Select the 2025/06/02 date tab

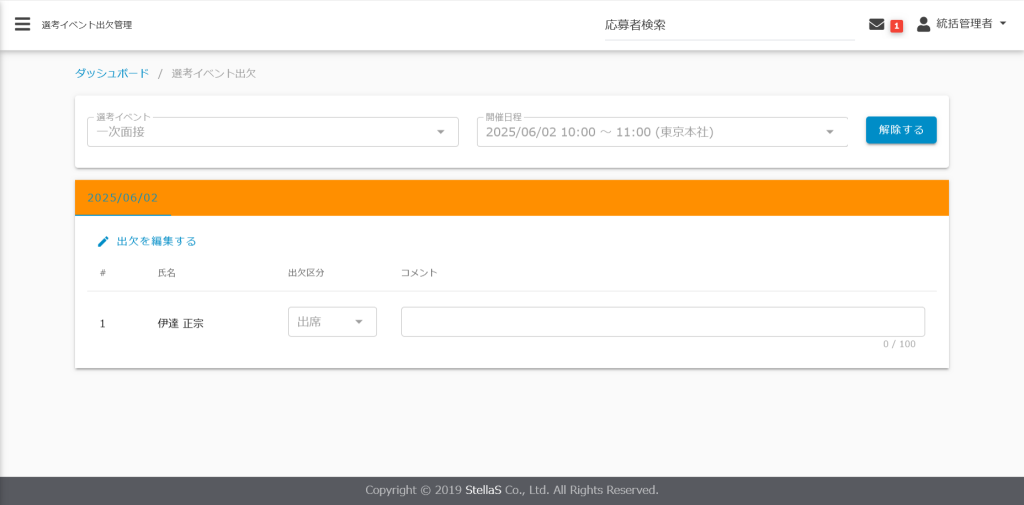(123, 198)
